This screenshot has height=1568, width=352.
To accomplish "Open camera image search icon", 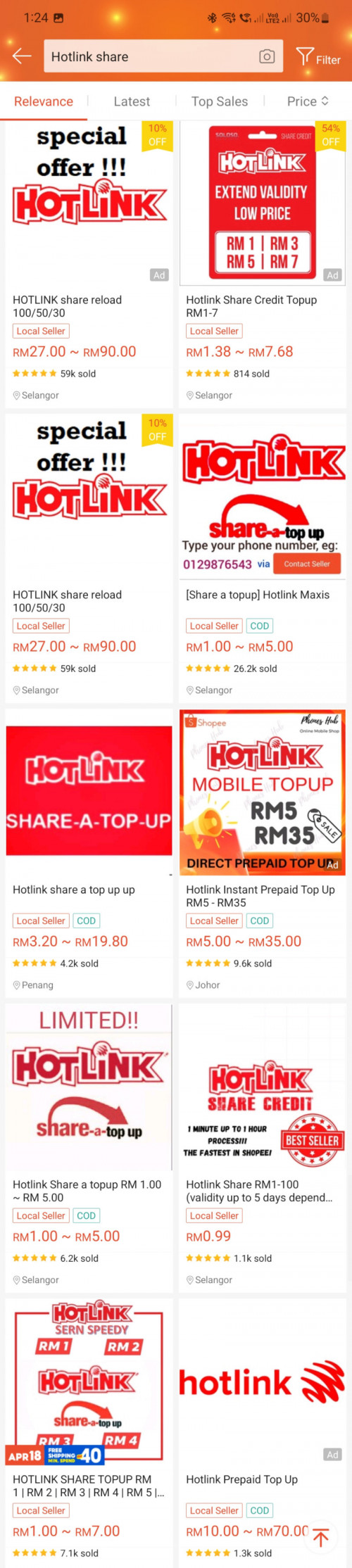I will 267,56.
